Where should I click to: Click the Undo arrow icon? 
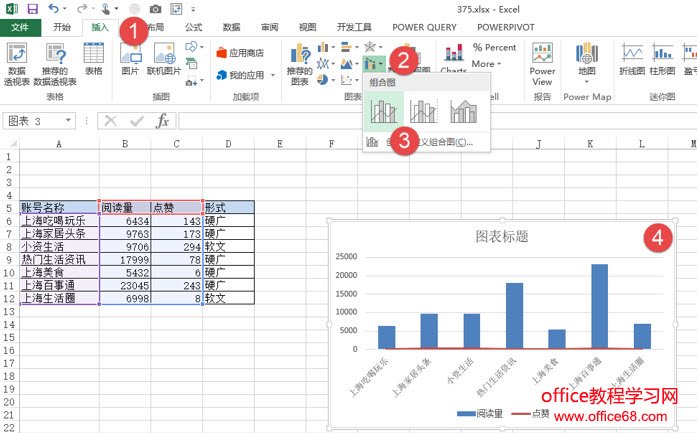click(x=53, y=8)
